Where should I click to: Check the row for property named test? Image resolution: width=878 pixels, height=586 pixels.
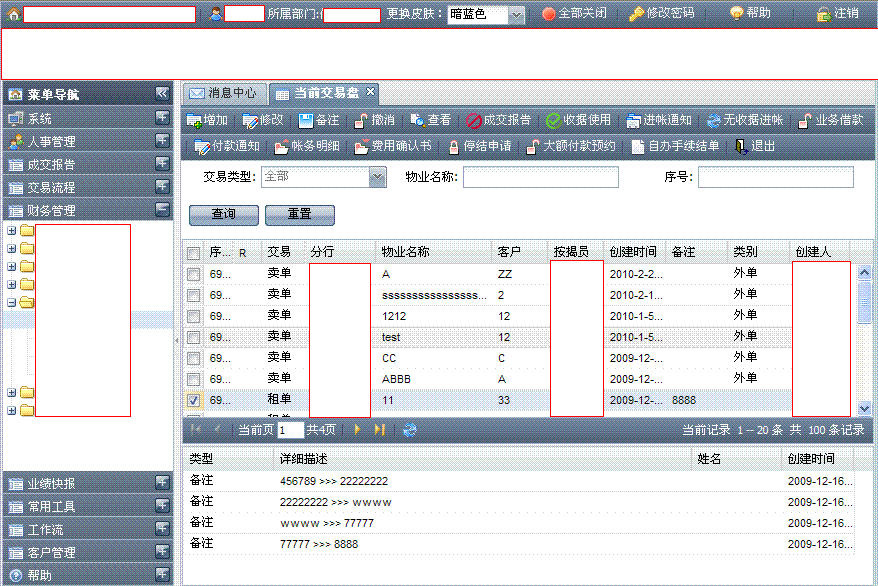[x=193, y=337]
